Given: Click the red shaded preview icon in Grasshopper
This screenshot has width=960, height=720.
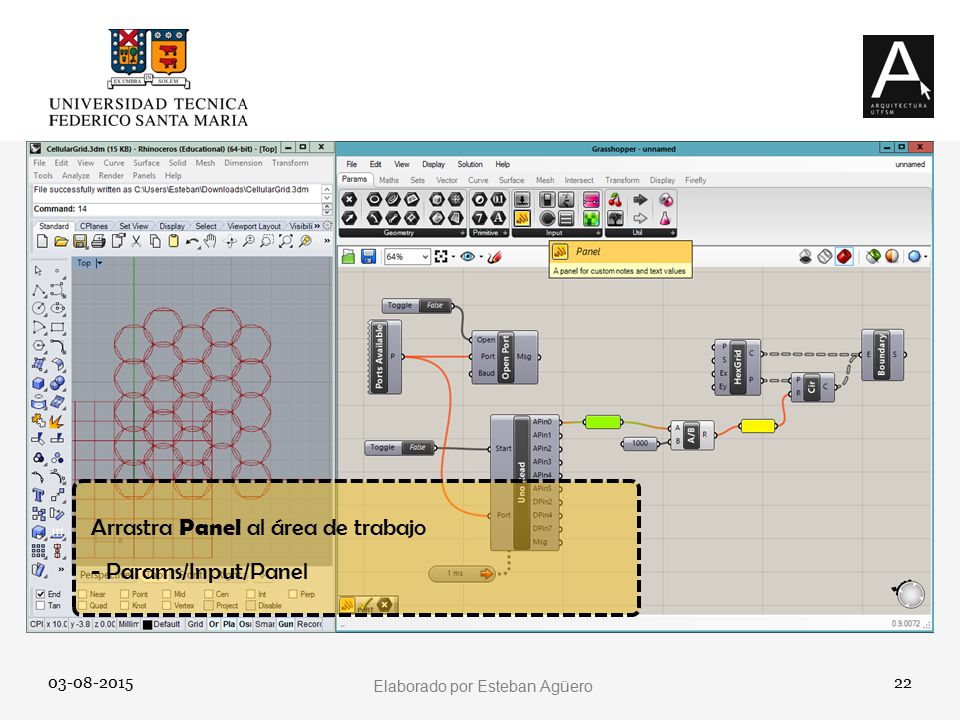Looking at the screenshot, I should 844,257.
